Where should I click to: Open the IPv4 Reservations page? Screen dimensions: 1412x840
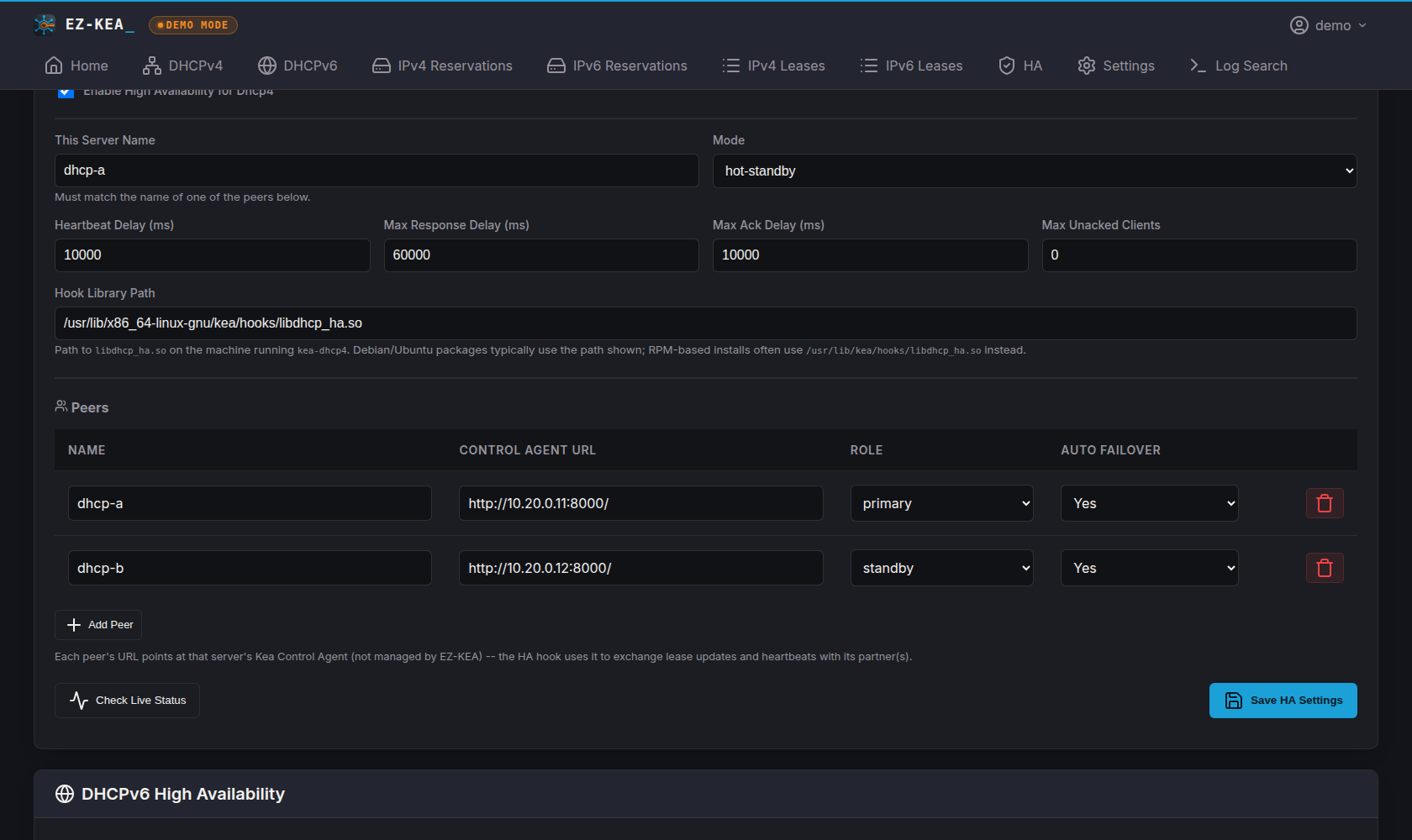pyautogui.click(x=442, y=66)
